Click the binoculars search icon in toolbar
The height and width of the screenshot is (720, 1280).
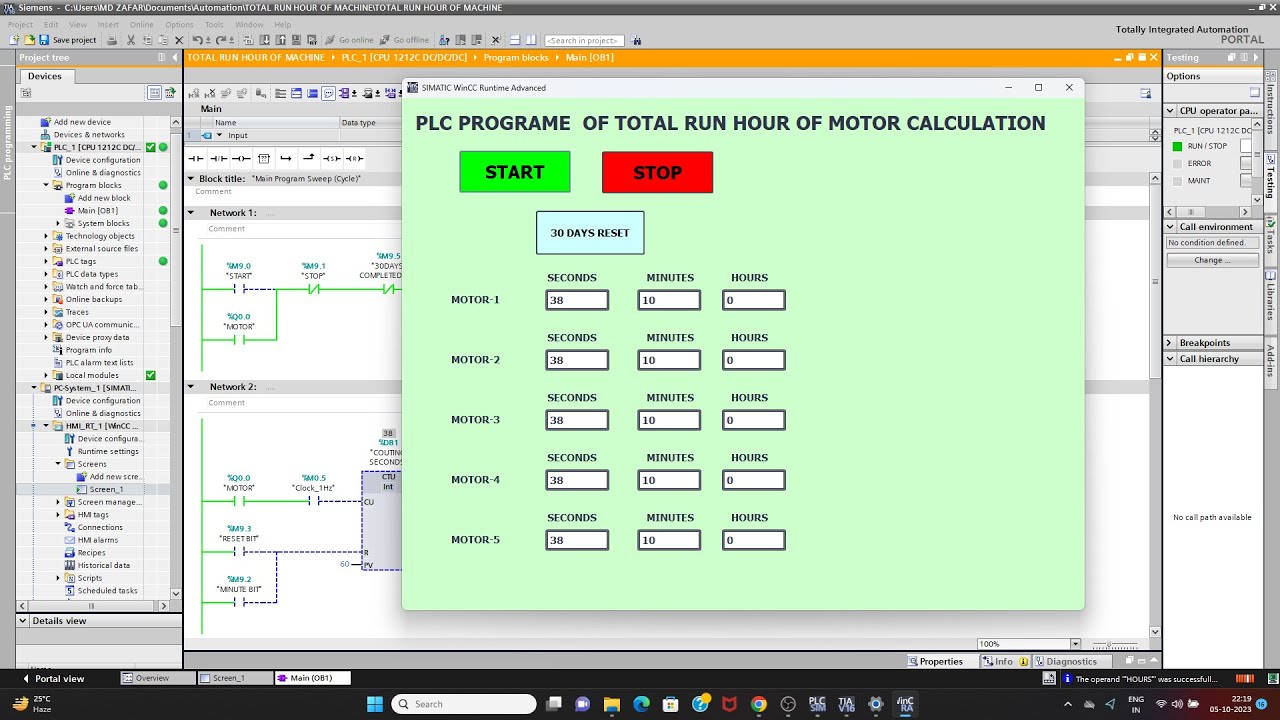(x=637, y=40)
